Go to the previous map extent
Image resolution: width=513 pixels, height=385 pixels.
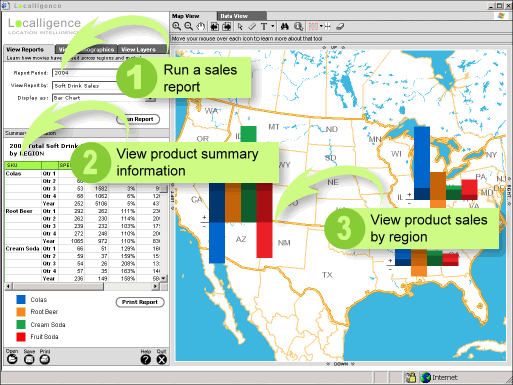click(x=215, y=27)
